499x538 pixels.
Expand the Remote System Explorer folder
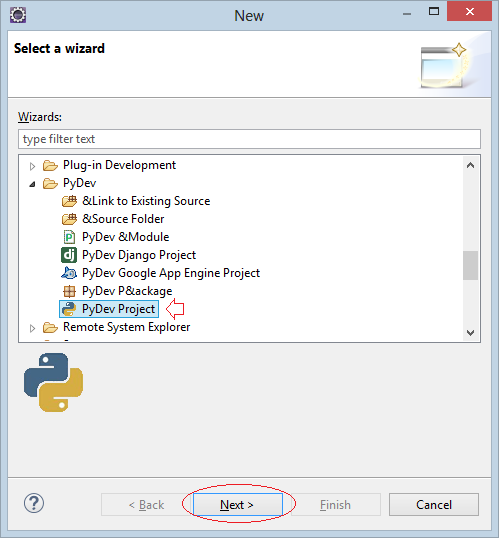tap(32, 328)
